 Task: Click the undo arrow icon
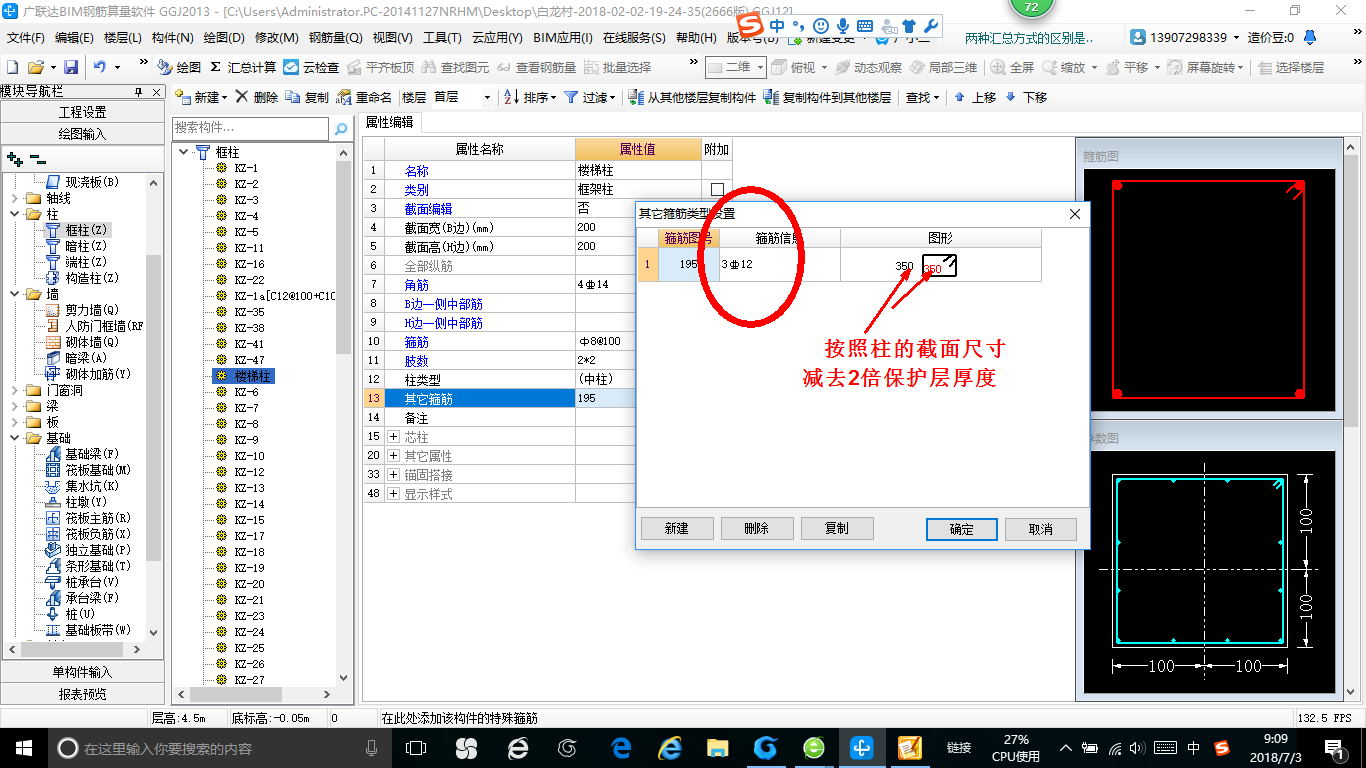(100, 67)
